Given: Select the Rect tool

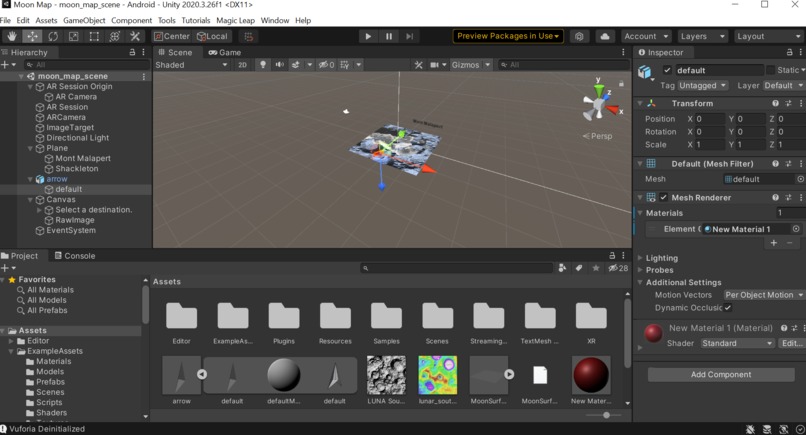Looking at the screenshot, I should pyautogui.click(x=94, y=36).
